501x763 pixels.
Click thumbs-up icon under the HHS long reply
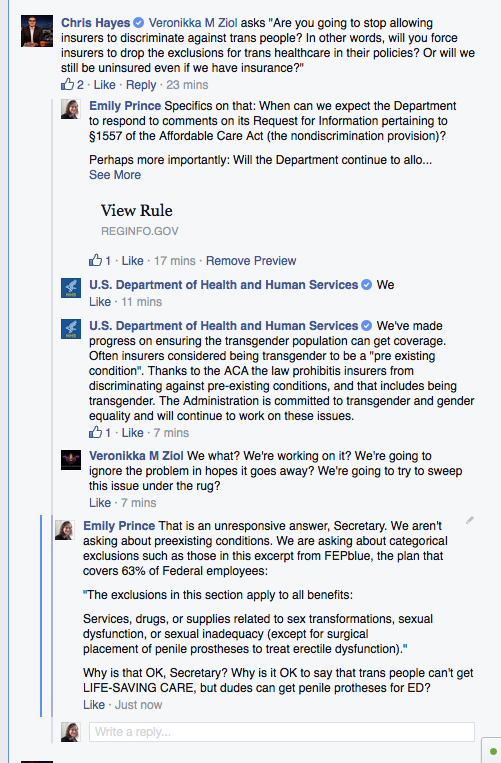tap(95, 432)
